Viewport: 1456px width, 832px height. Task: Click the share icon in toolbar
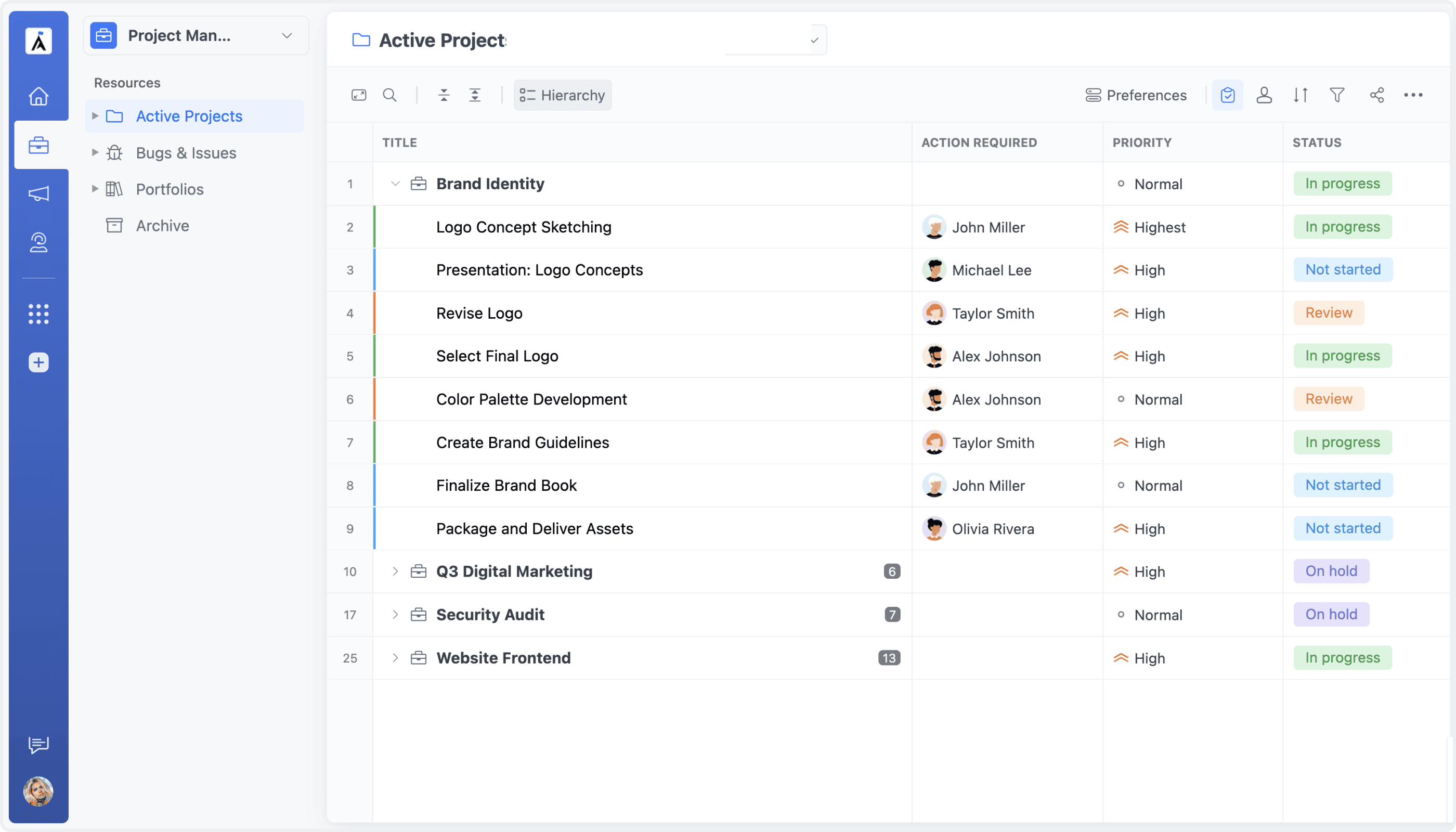coord(1376,95)
